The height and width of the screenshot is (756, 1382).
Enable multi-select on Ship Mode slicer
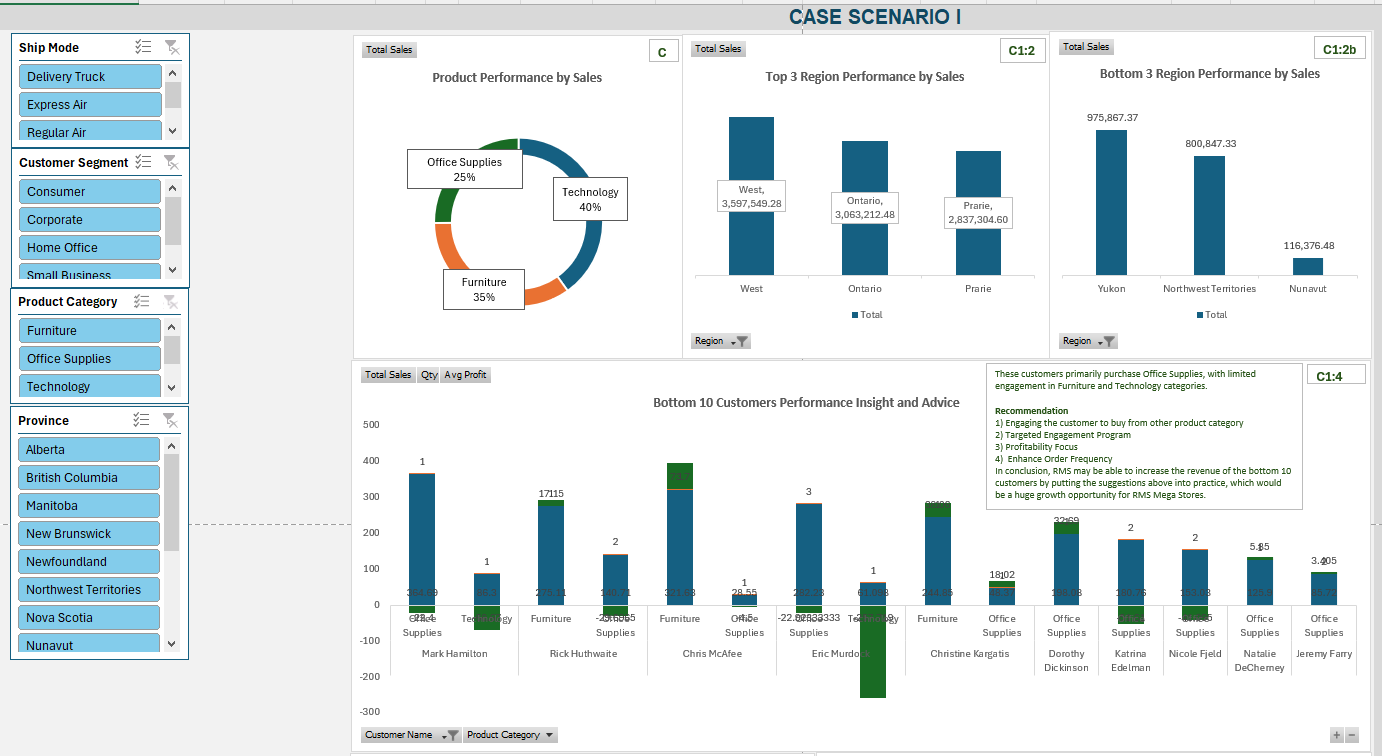click(x=143, y=47)
